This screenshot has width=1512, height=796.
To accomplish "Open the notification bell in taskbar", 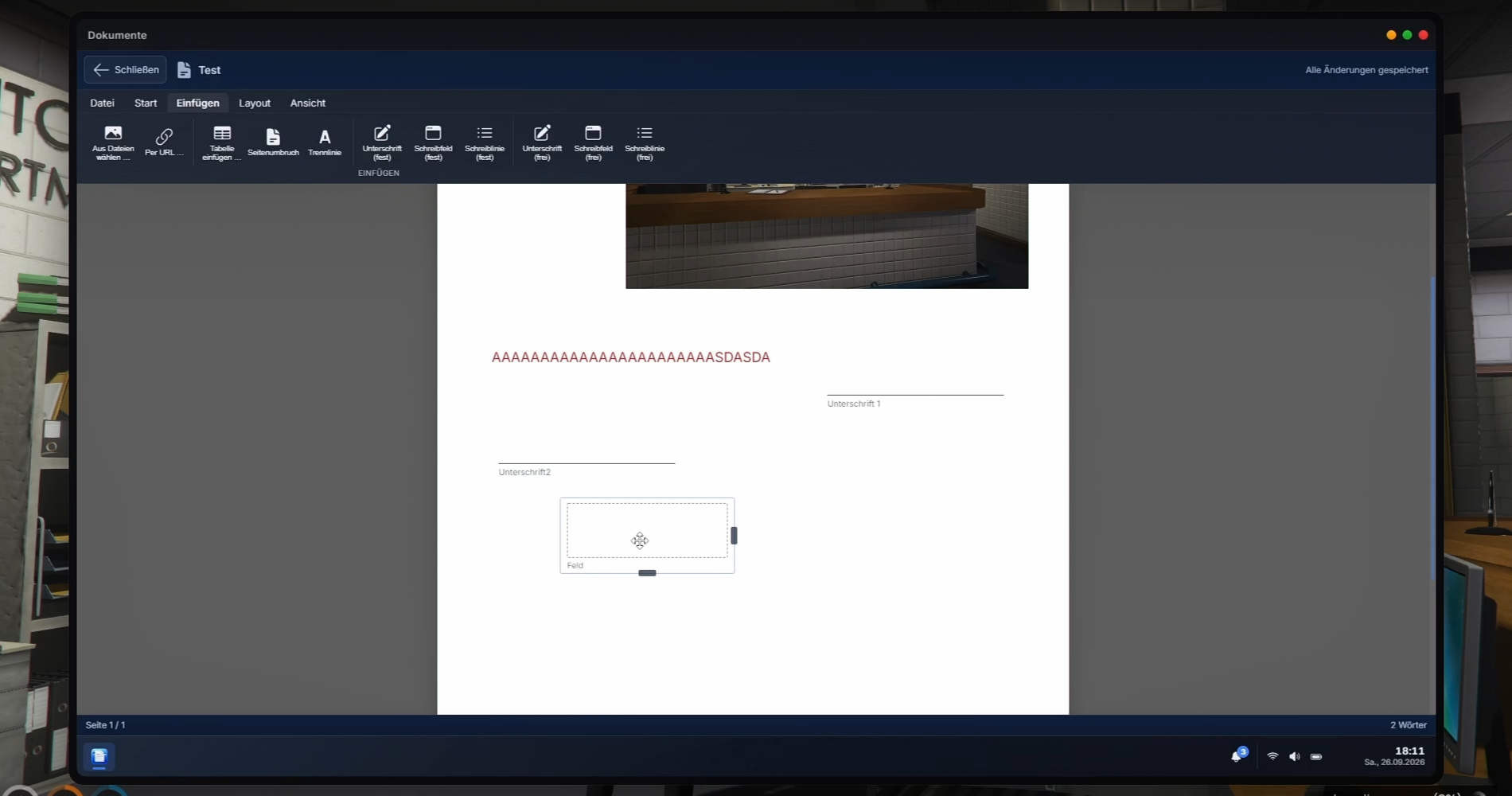I will [1237, 755].
